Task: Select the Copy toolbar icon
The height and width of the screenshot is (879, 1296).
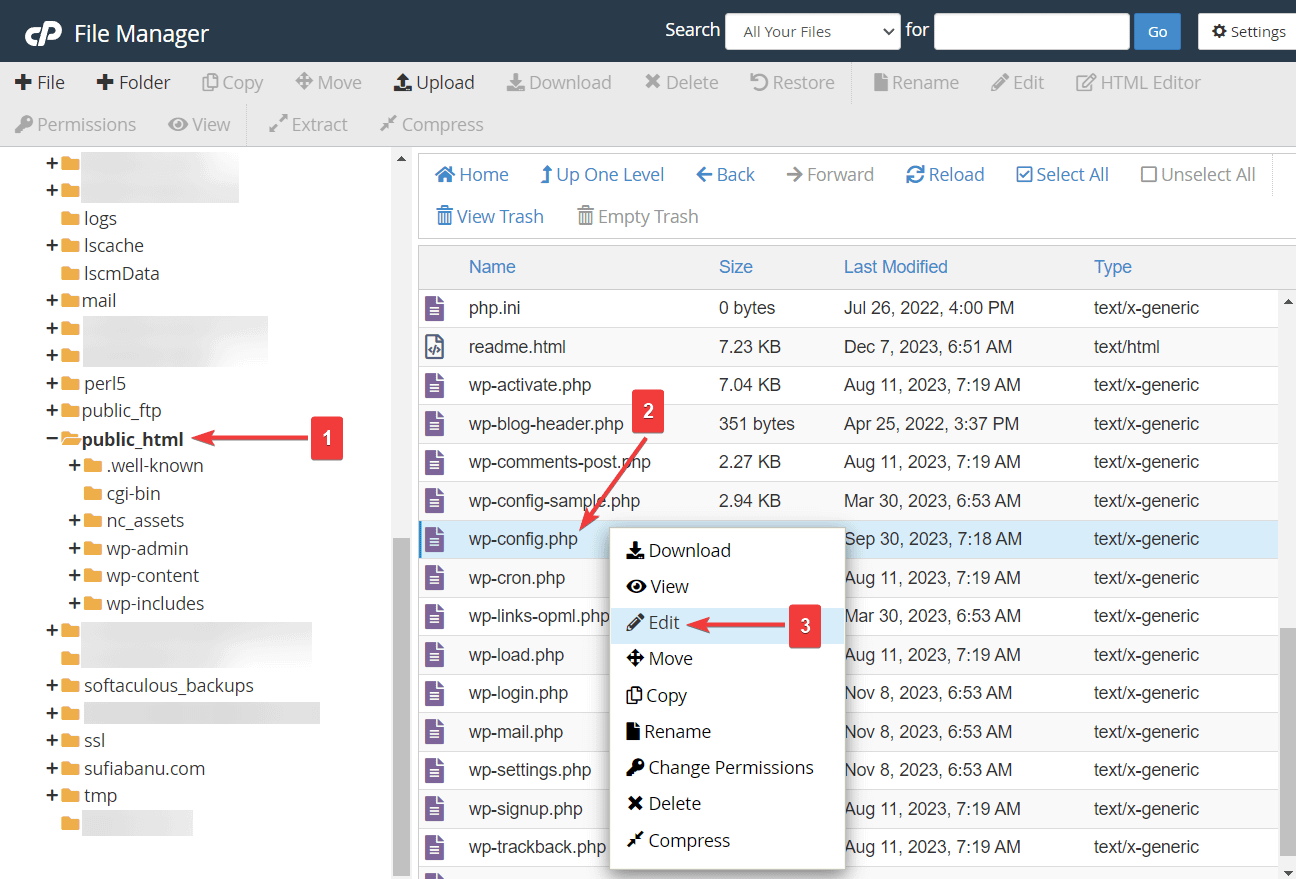Action: coord(232,82)
